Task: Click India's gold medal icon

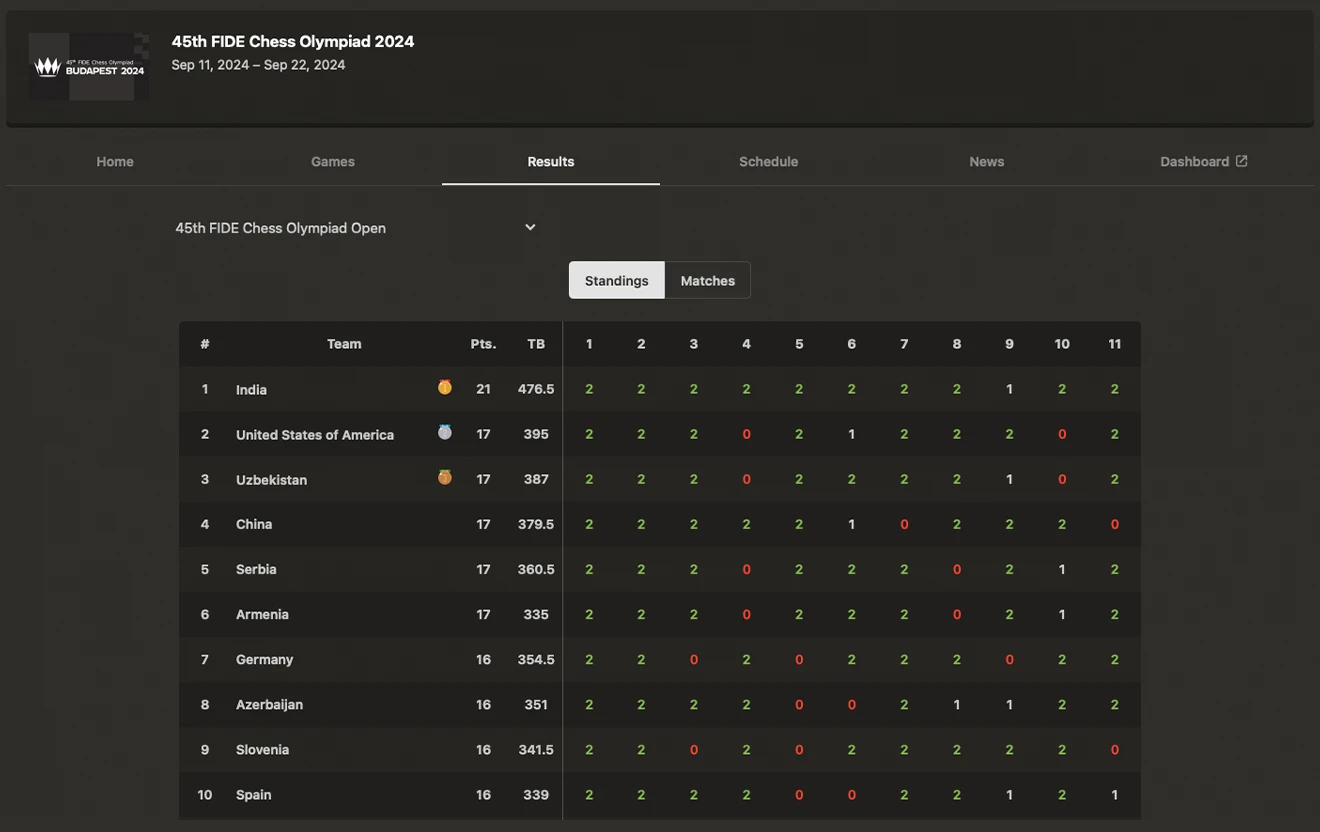Action: (445, 387)
